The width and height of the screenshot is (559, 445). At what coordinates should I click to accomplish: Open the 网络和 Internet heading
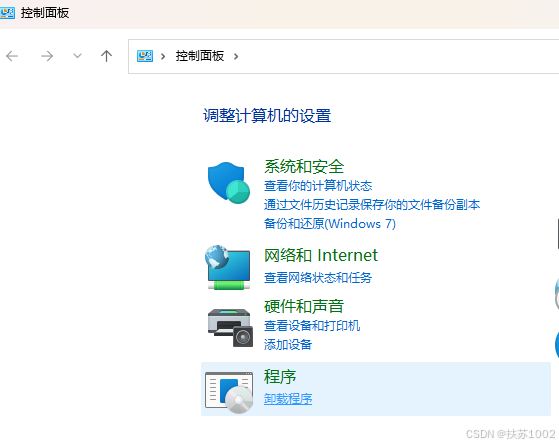(320, 255)
